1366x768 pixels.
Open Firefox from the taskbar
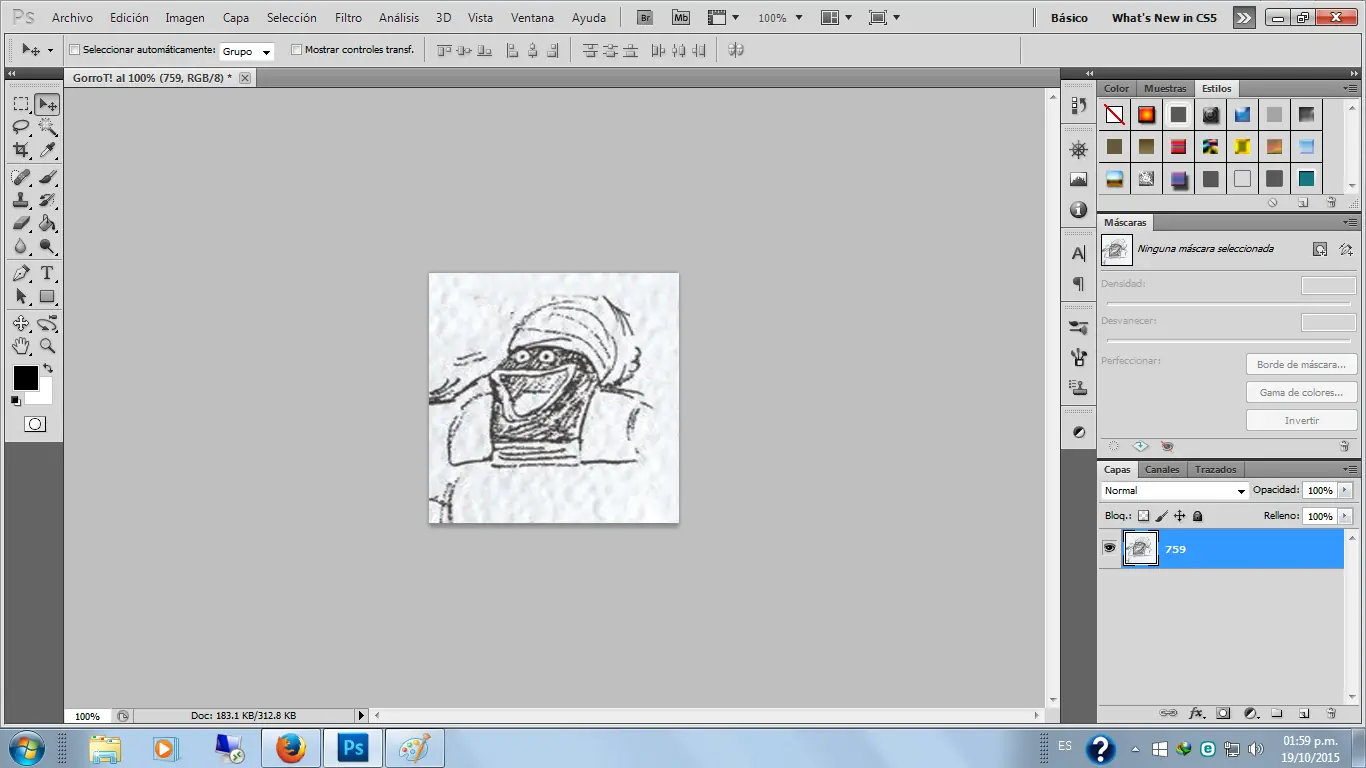coord(291,748)
